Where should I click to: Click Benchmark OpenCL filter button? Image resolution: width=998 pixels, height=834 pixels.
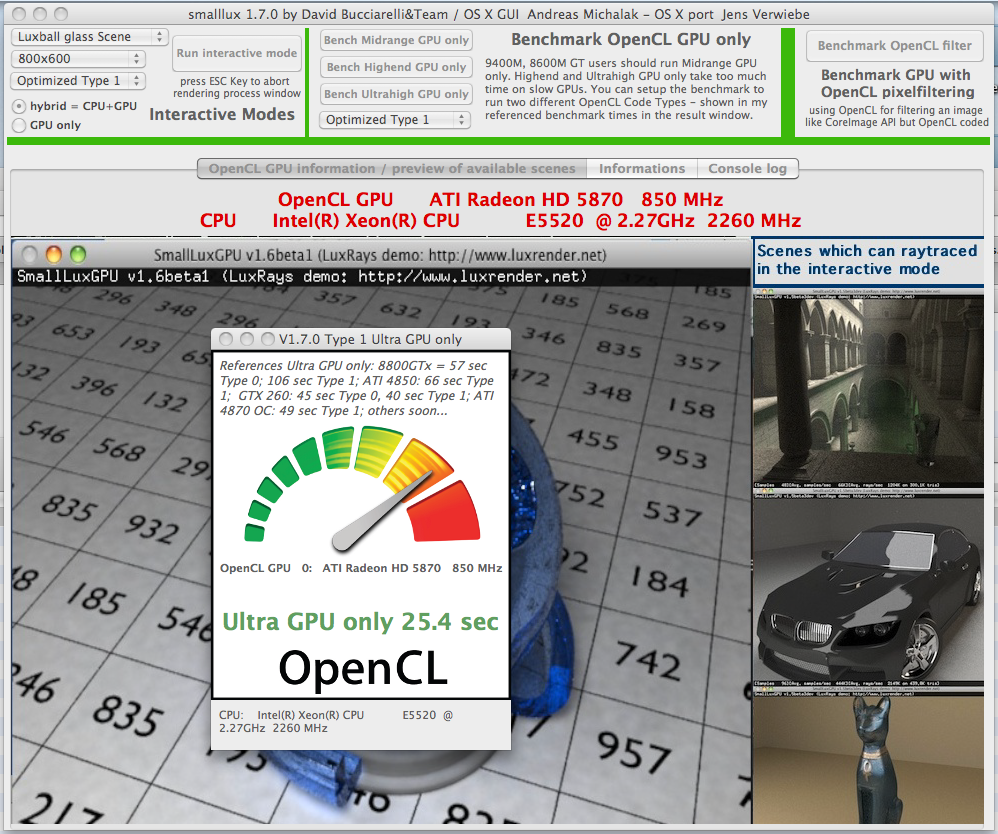coord(894,46)
